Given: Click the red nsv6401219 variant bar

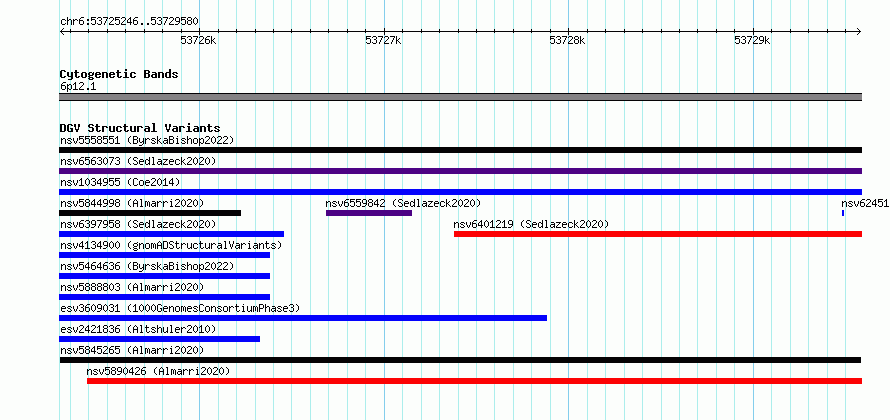Looking at the screenshot, I should pos(658,234).
